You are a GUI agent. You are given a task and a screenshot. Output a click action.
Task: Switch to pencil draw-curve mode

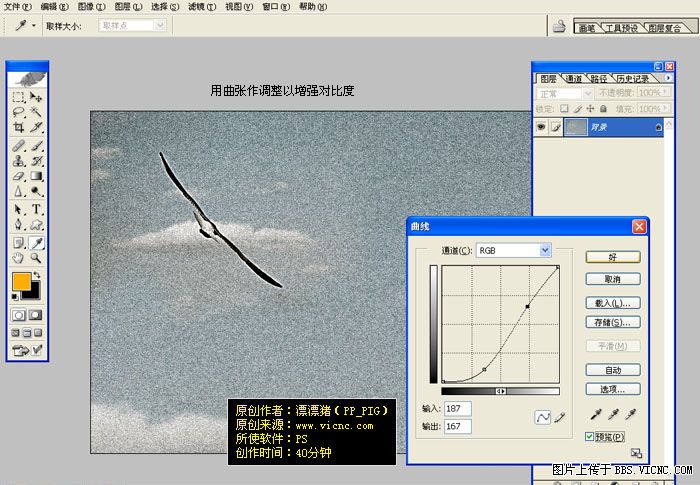pos(560,418)
